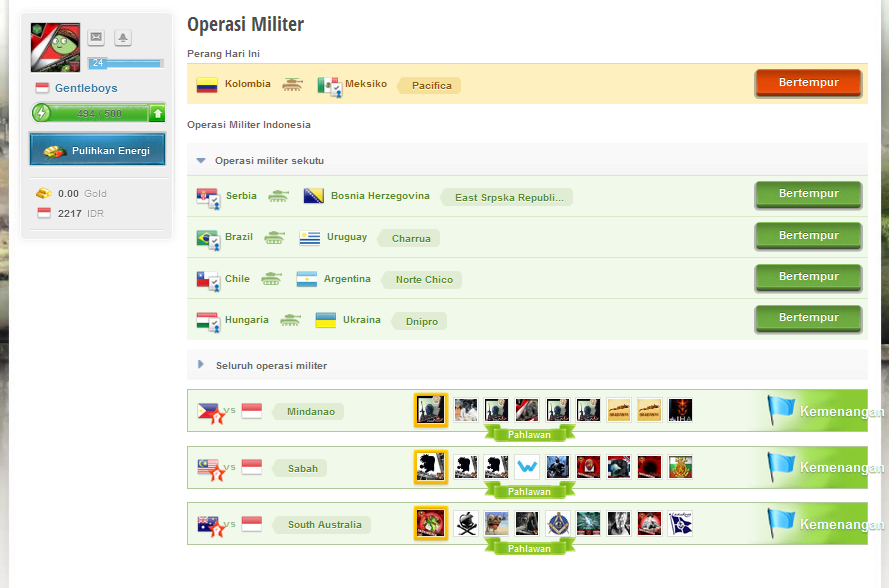Image resolution: width=889 pixels, height=588 pixels.
Task: Open the Mindanao region tag
Action: 310,411
